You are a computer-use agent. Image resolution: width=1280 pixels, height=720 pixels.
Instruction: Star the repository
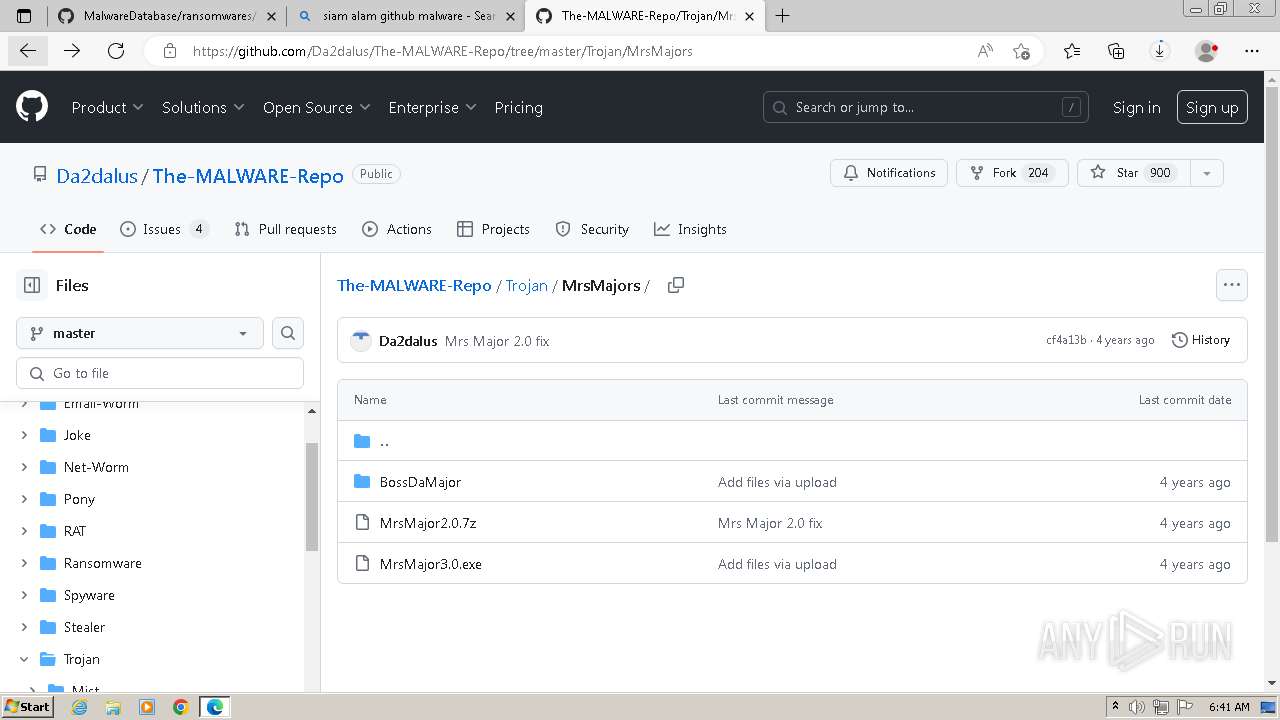(1134, 173)
